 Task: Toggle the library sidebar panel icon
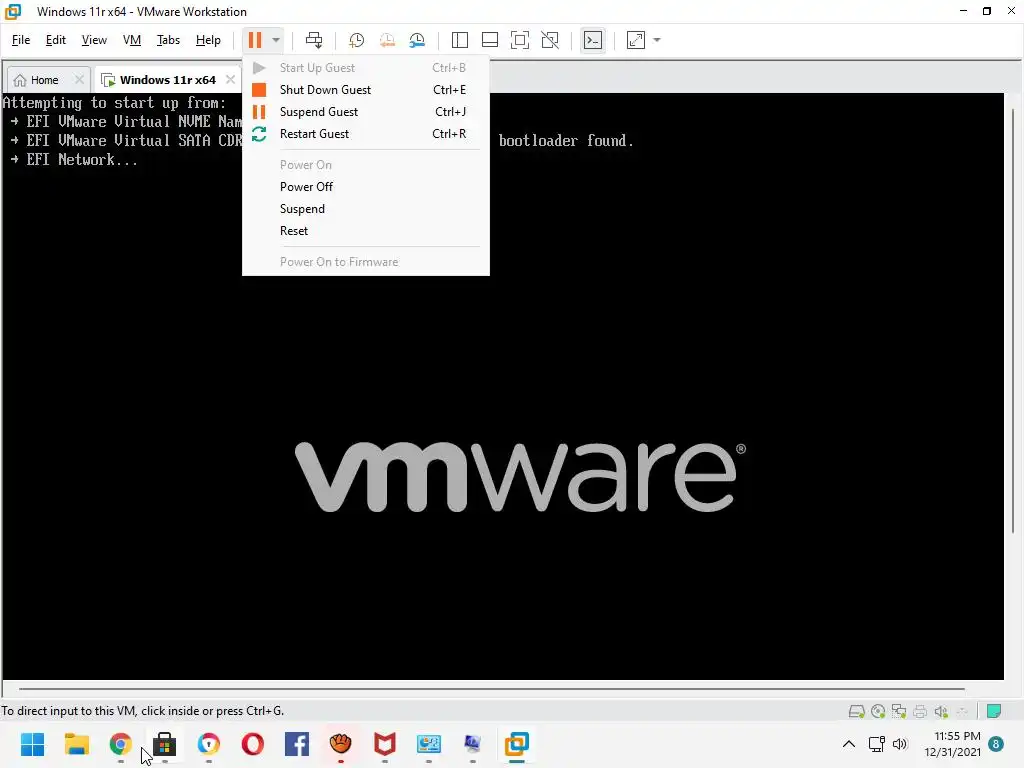click(x=460, y=40)
